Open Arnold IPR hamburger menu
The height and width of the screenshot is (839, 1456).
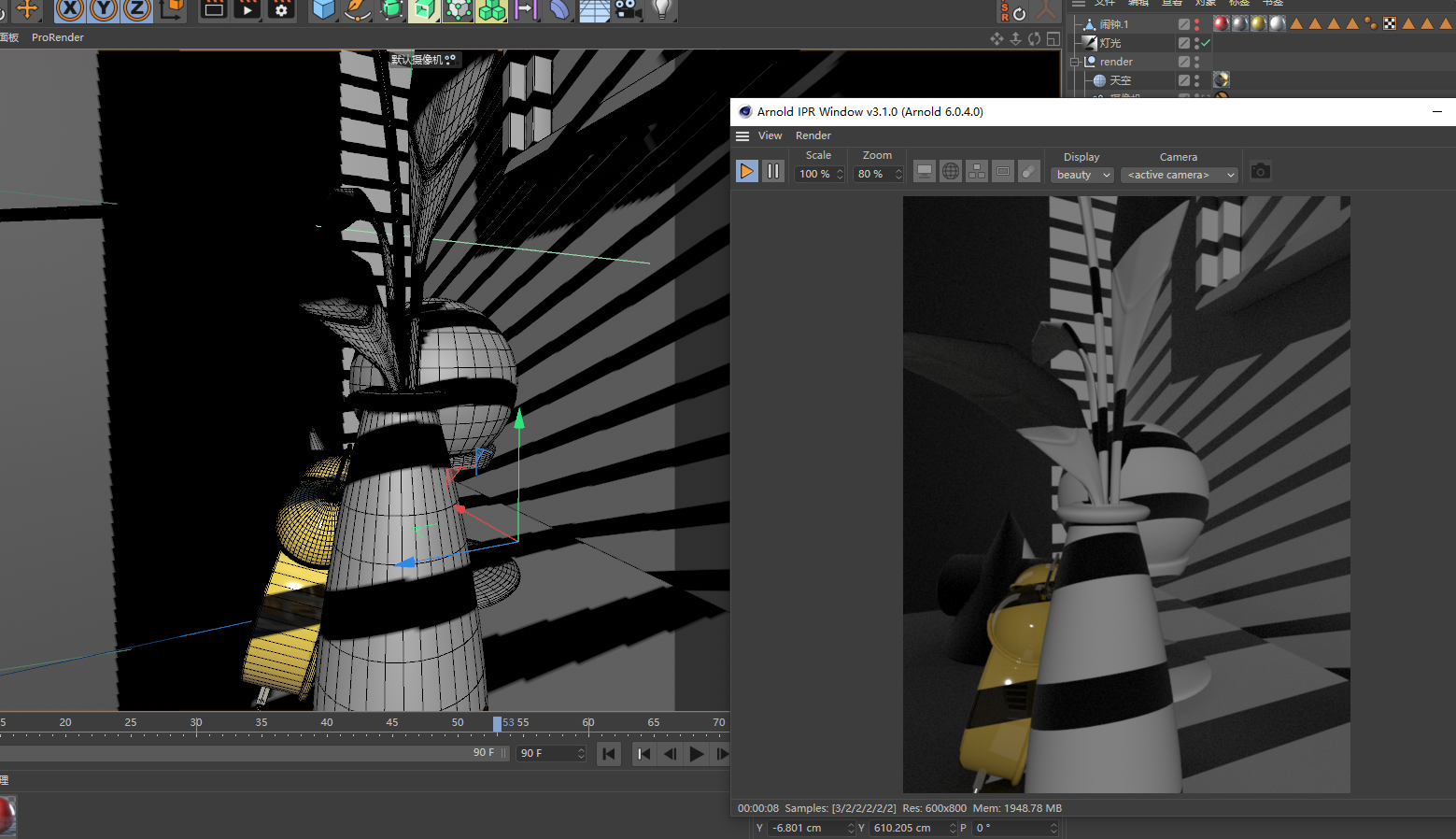[x=742, y=135]
